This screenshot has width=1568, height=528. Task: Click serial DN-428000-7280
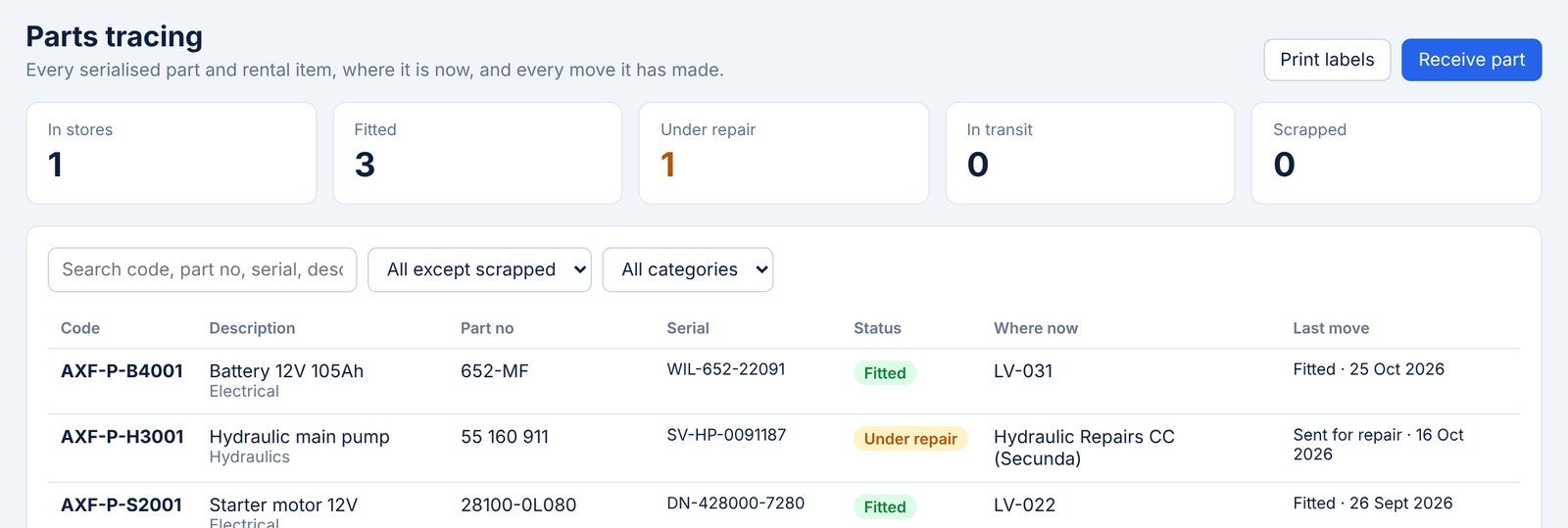tap(736, 504)
